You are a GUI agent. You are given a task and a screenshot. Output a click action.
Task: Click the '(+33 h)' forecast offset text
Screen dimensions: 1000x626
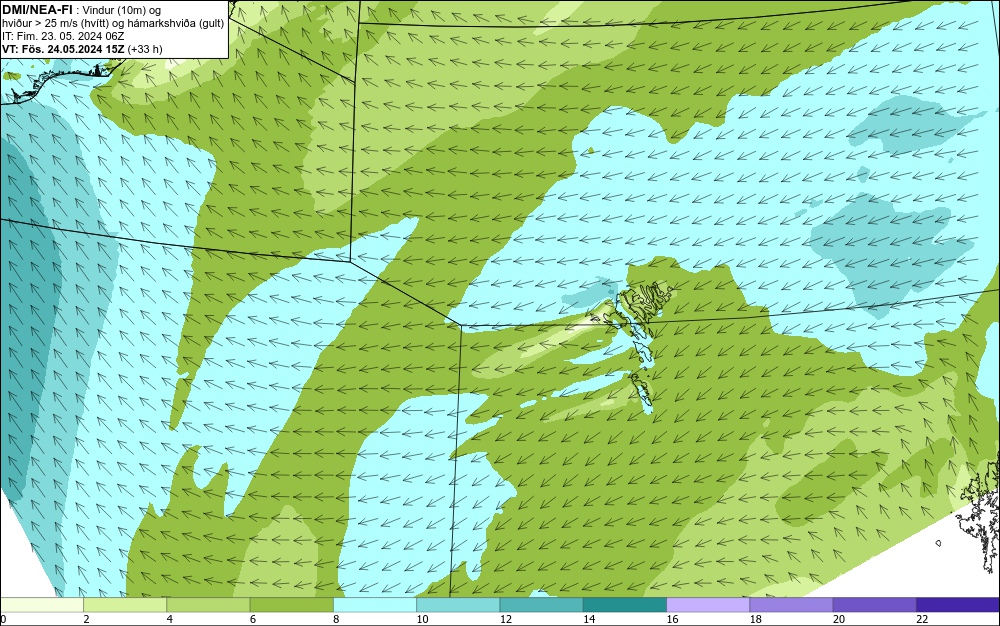(x=145, y=49)
